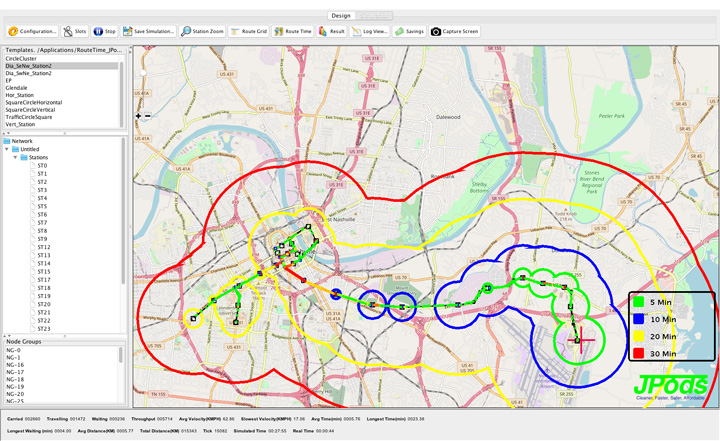Select node group NG-16
The width and height of the screenshot is (720, 441).
click(14, 365)
